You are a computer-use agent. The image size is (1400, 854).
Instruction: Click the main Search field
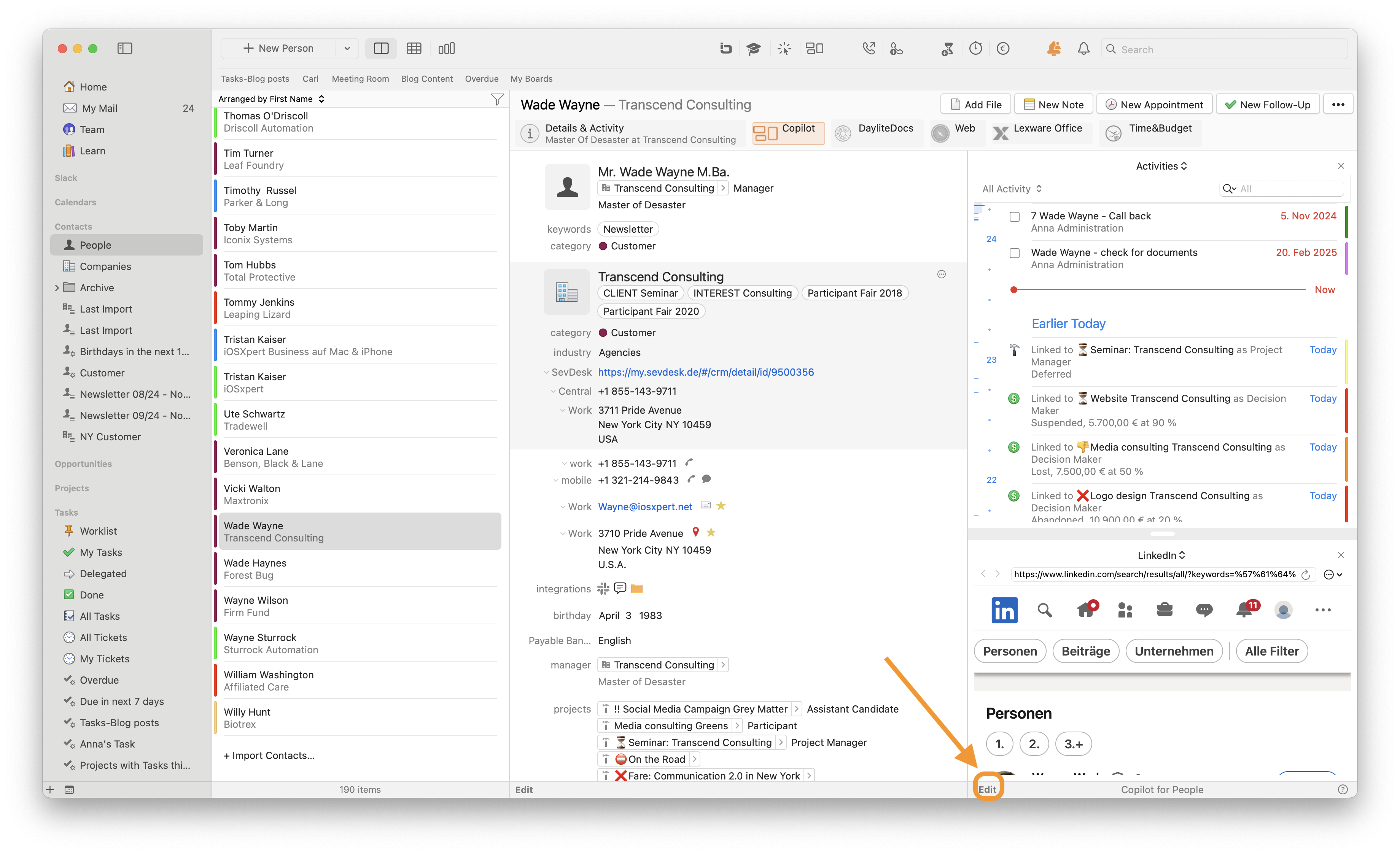point(1225,49)
